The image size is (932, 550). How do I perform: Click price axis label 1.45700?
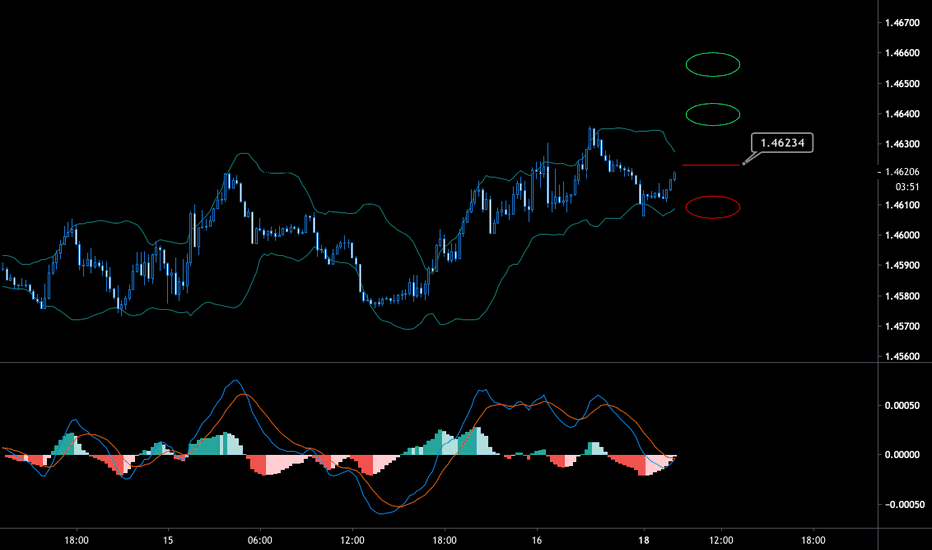[902, 326]
